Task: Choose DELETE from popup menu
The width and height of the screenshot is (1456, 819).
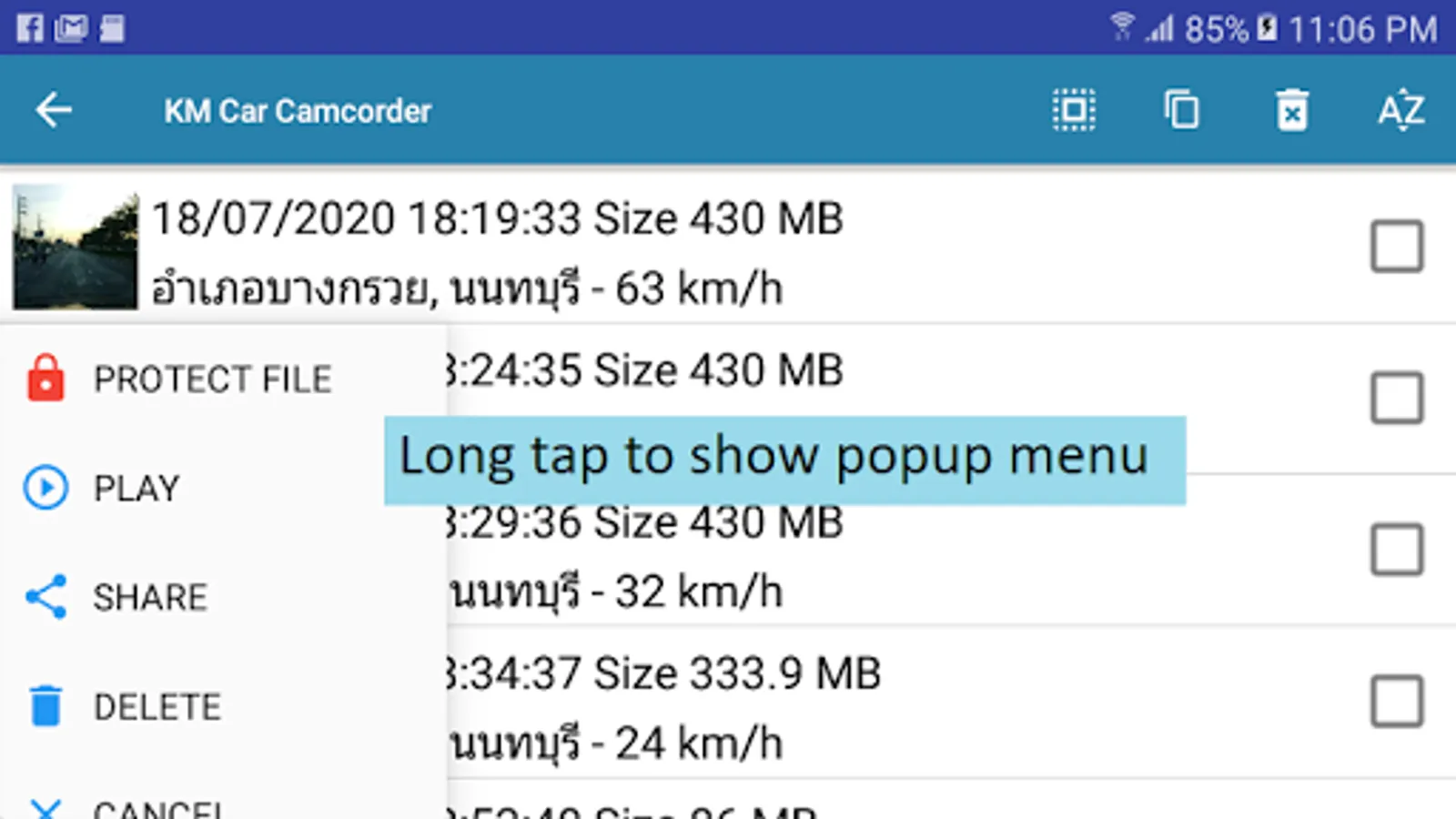Action: tap(223, 707)
